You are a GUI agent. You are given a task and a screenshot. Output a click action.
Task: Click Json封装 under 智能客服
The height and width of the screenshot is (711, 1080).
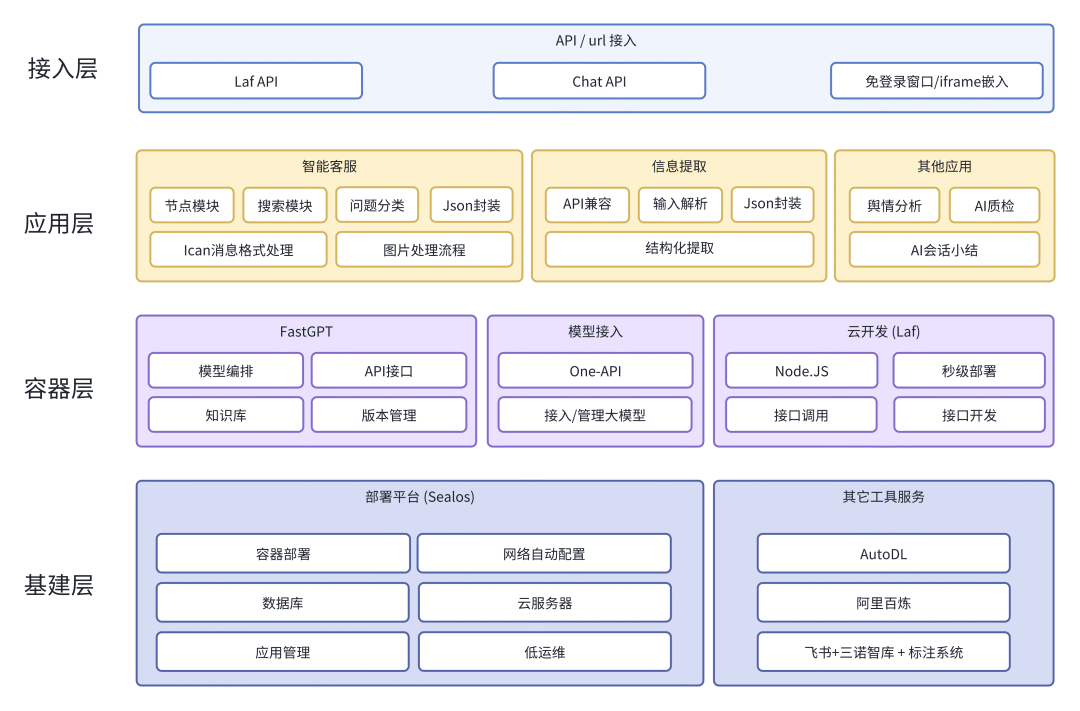[x=472, y=205]
